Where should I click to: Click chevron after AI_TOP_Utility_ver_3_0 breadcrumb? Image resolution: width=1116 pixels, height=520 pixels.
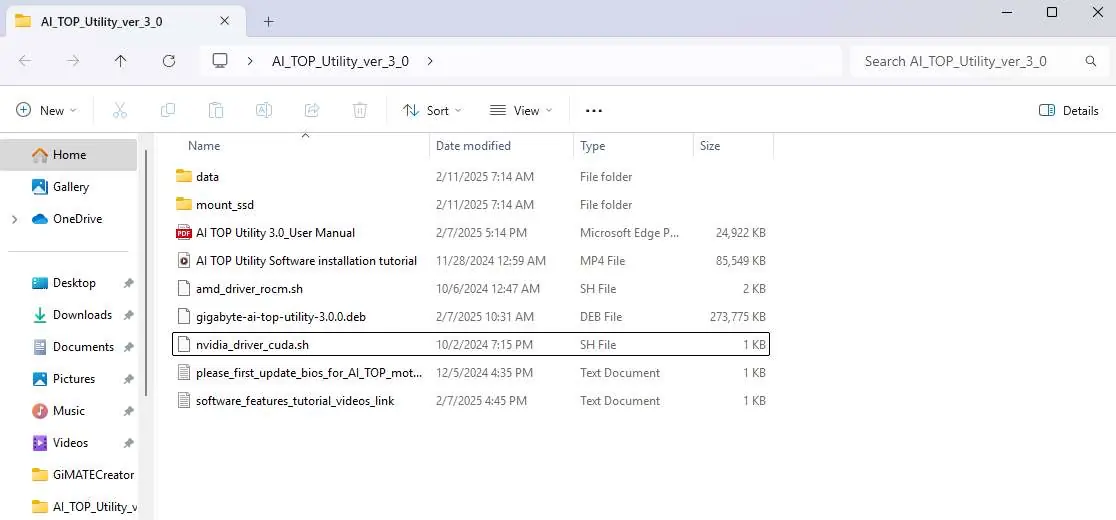[430, 61]
